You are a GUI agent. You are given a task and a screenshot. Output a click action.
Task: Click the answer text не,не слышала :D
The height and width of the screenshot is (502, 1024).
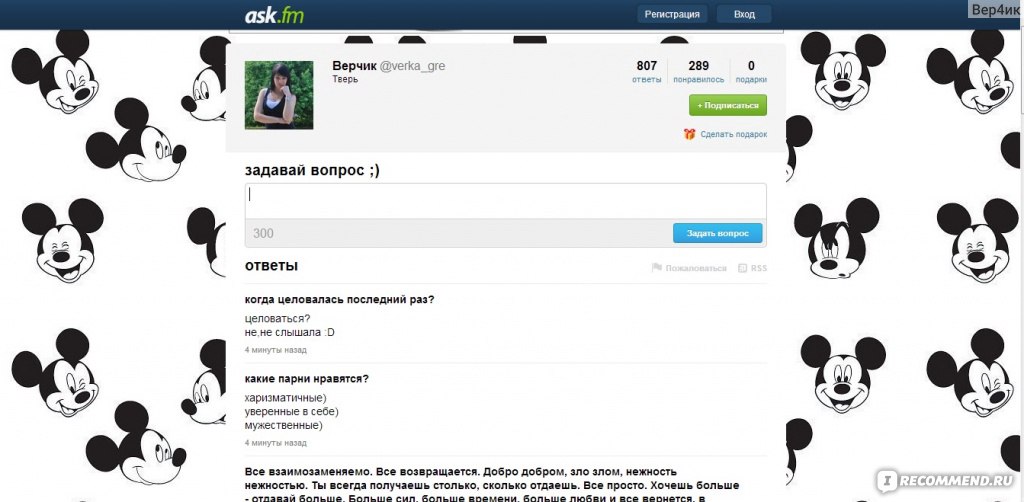pos(289,332)
